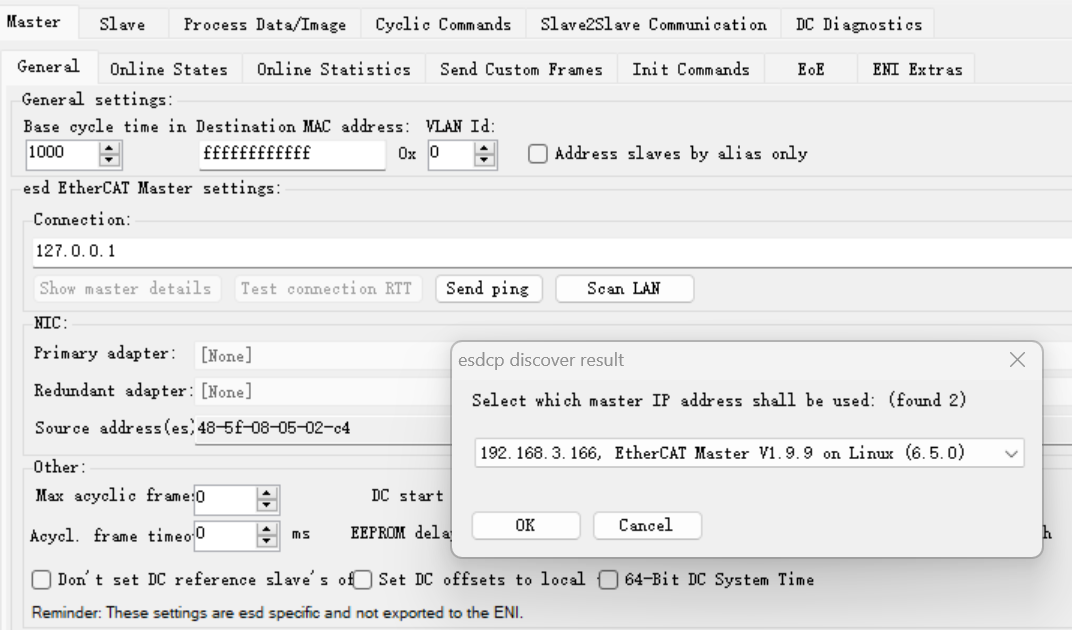Viewport: 1072px width, 630px height.
Task: Close the esdcp discover result dialog
Action: (x=1018, y=360)
